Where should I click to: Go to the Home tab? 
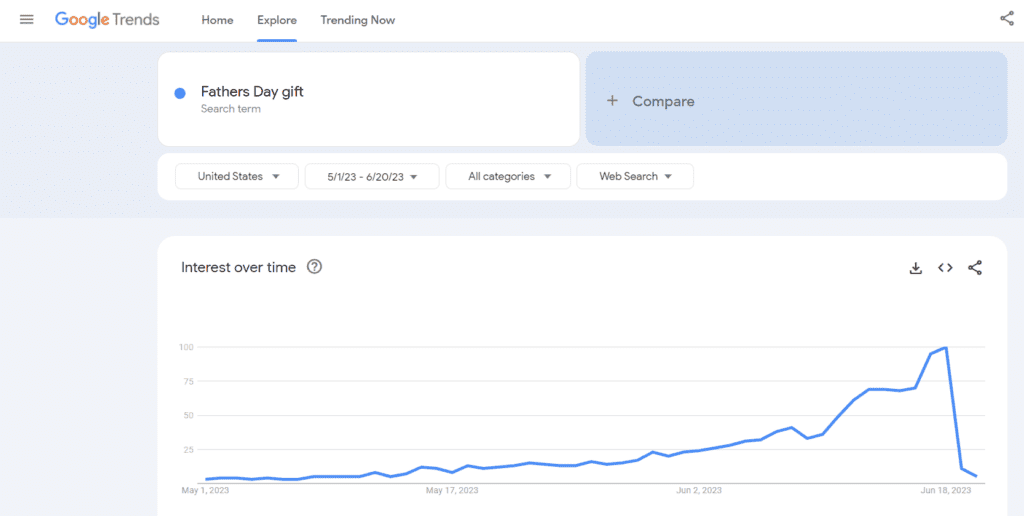[x=217, y=20]
